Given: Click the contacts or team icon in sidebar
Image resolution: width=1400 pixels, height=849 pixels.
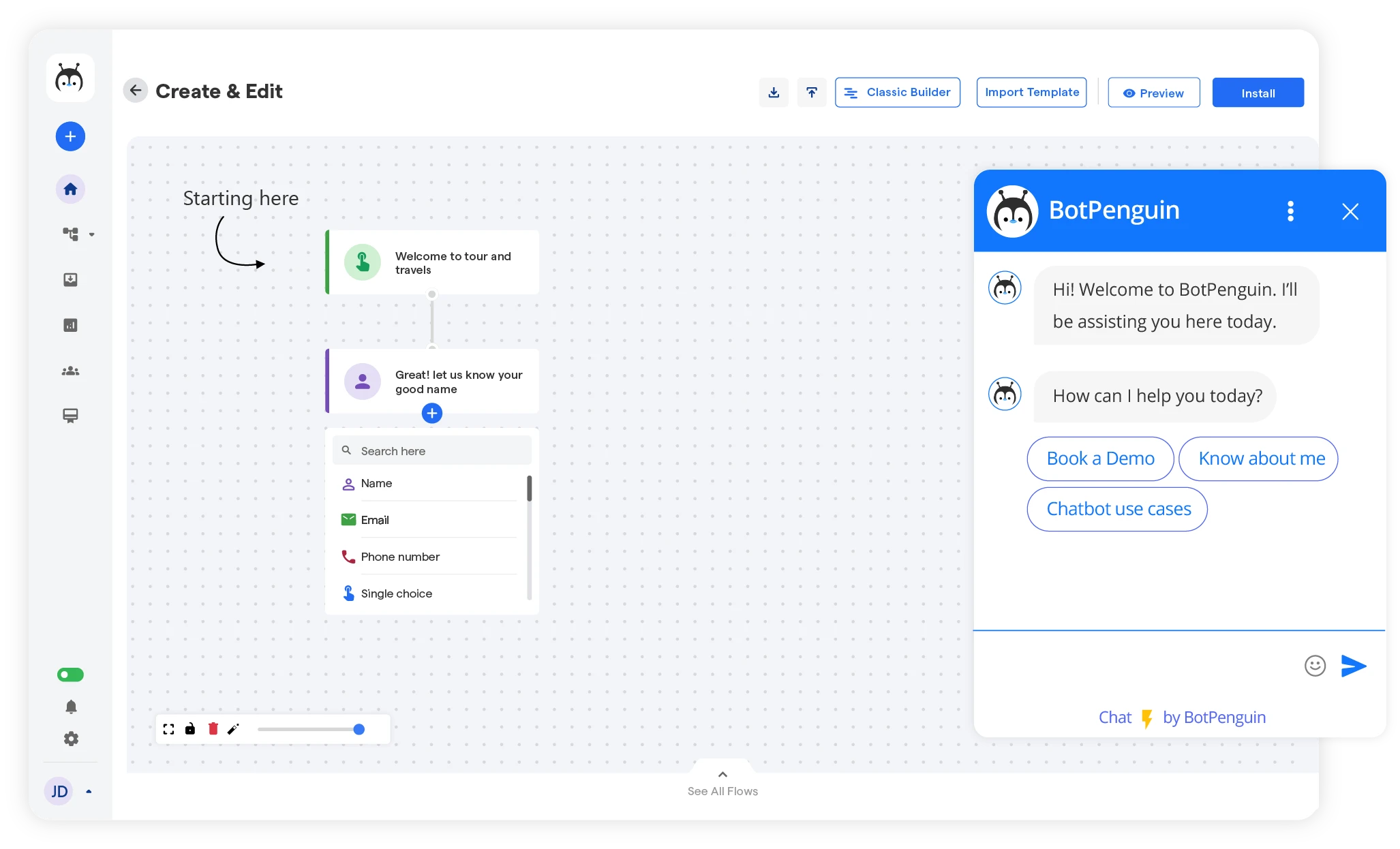Looking at the screenshot, I should [x=69, y=371].
